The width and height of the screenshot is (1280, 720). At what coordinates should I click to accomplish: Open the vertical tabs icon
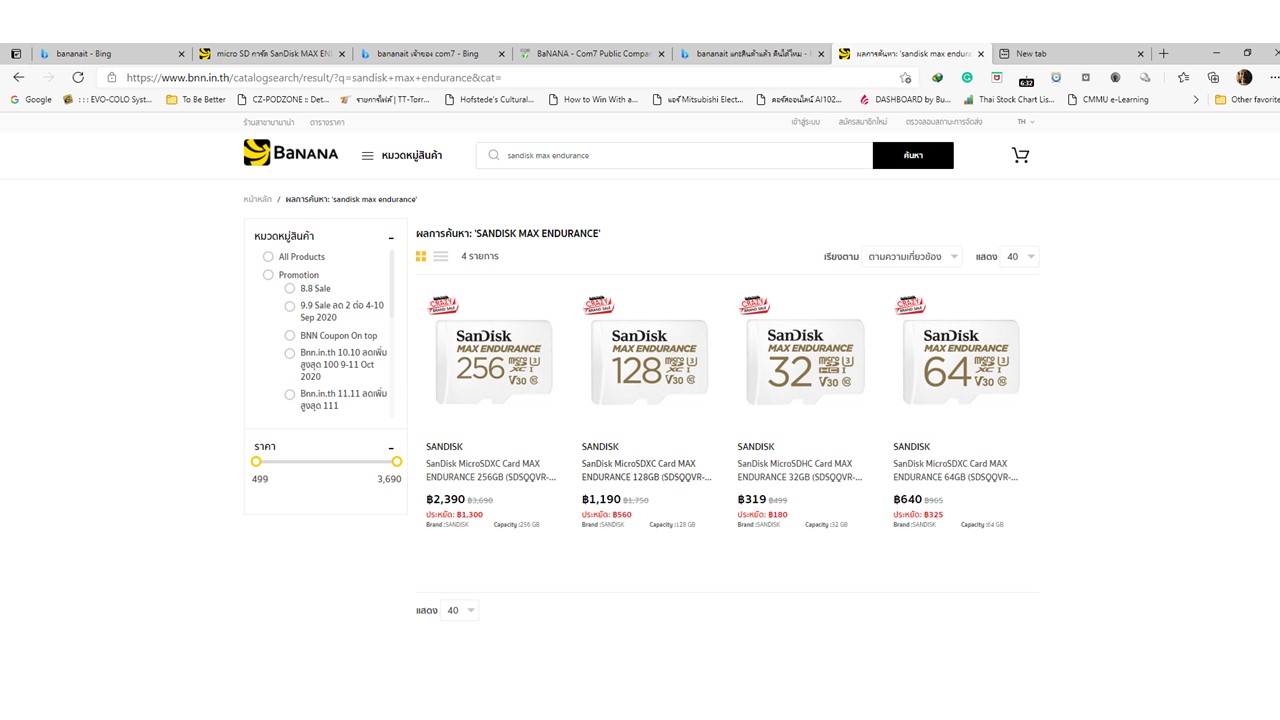tap(16, 54)
